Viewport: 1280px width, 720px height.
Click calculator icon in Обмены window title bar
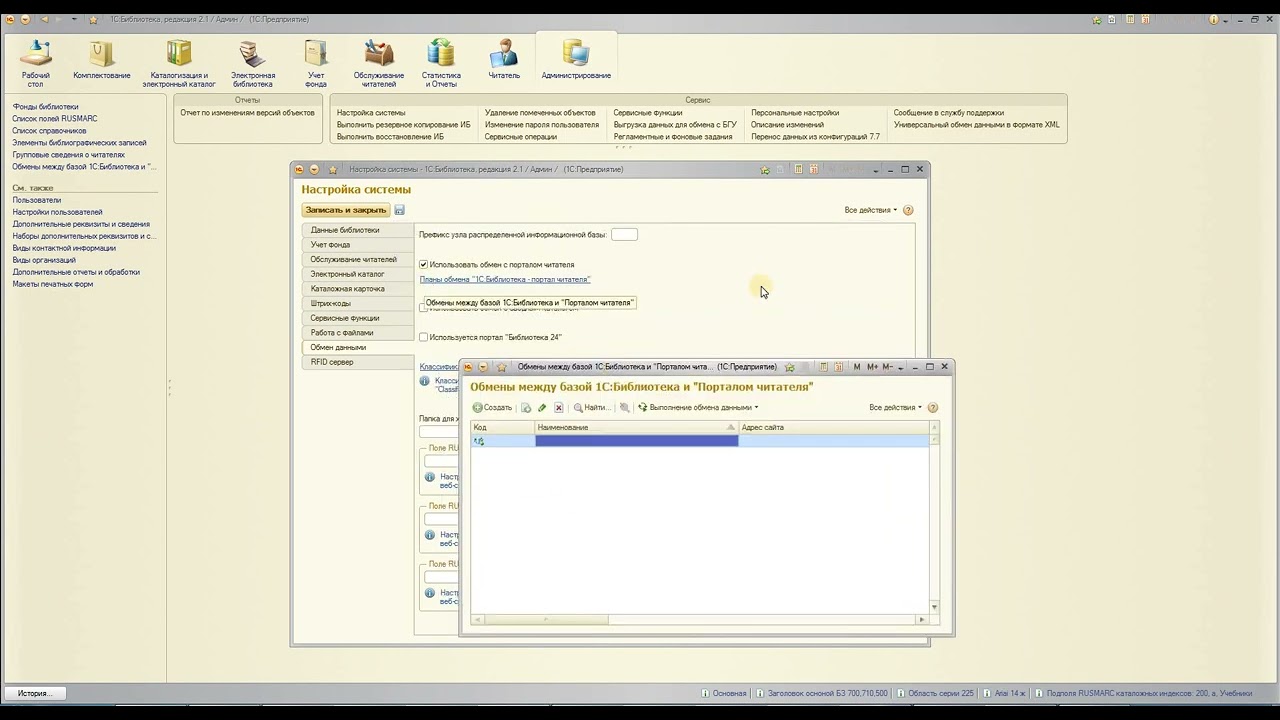tap(822, 367)
